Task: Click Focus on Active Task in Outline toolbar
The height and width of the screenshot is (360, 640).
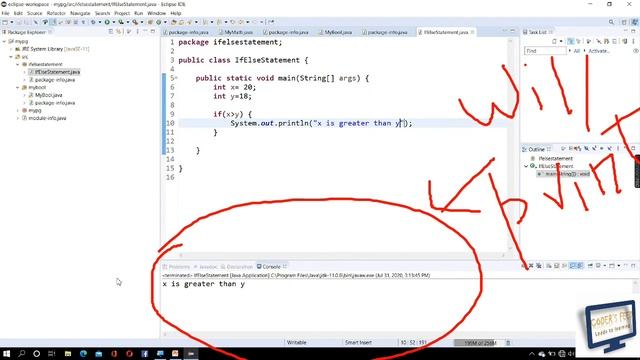Action: click(563, 149)
